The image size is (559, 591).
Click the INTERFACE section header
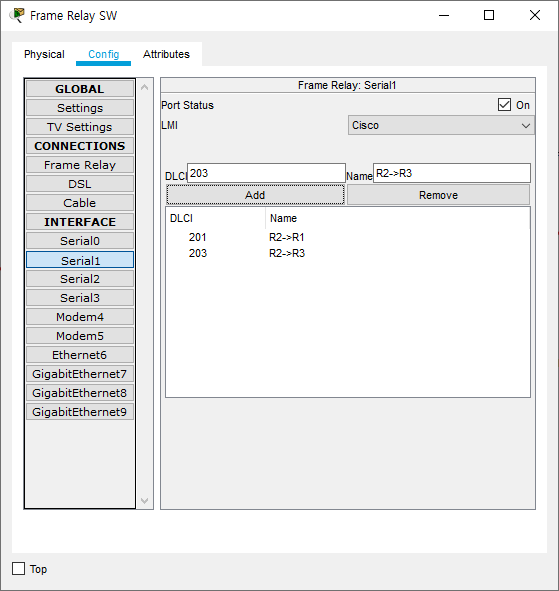point(80,222)
